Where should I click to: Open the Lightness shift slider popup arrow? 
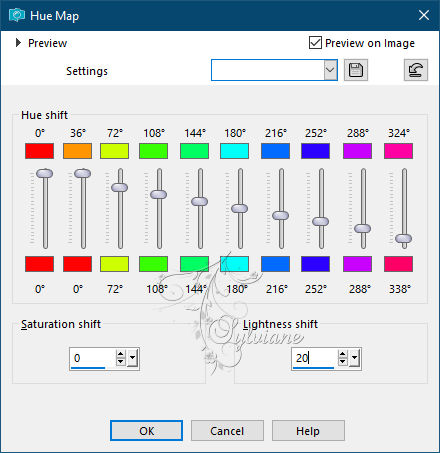pos(354,358)
